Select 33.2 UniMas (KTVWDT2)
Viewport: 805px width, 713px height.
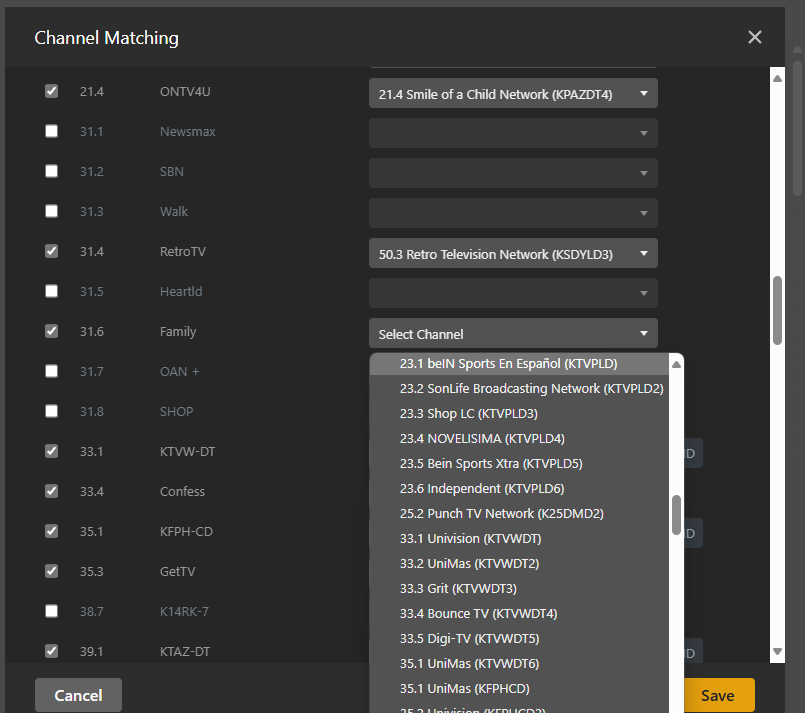[x=519, y=564]
